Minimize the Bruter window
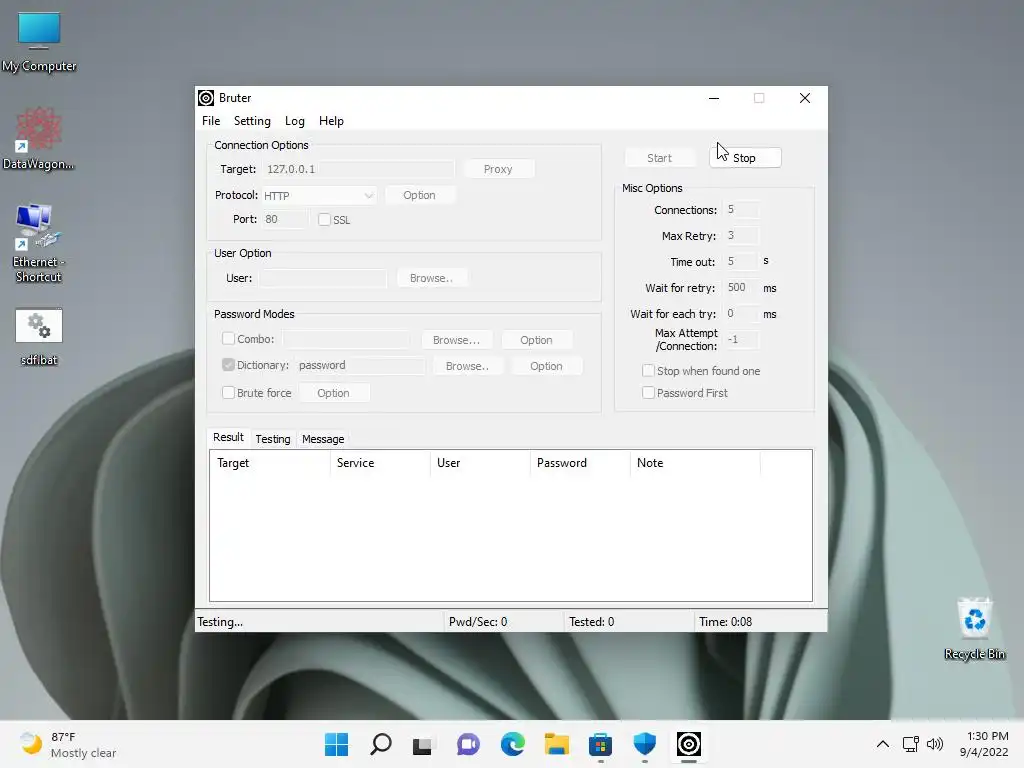This screenshot has width=1024, height=768. (714, 98)
